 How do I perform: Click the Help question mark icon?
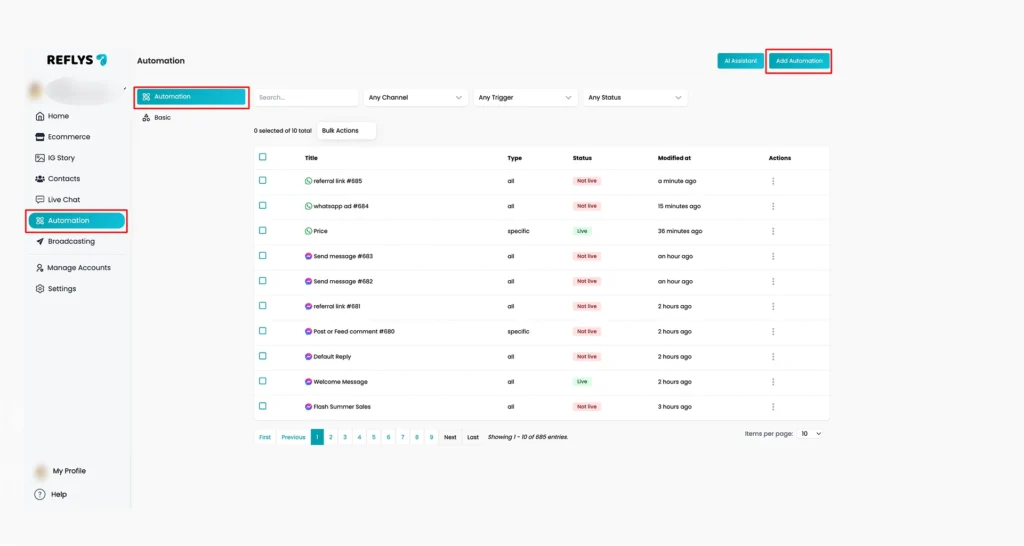(x=40, y=494)
